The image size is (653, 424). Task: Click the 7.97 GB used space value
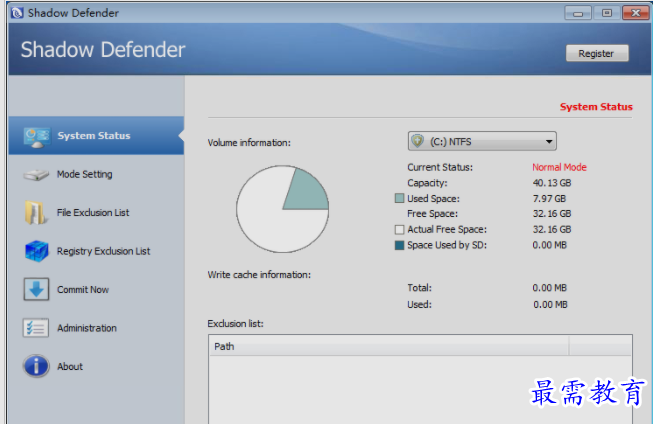[549, 199]
